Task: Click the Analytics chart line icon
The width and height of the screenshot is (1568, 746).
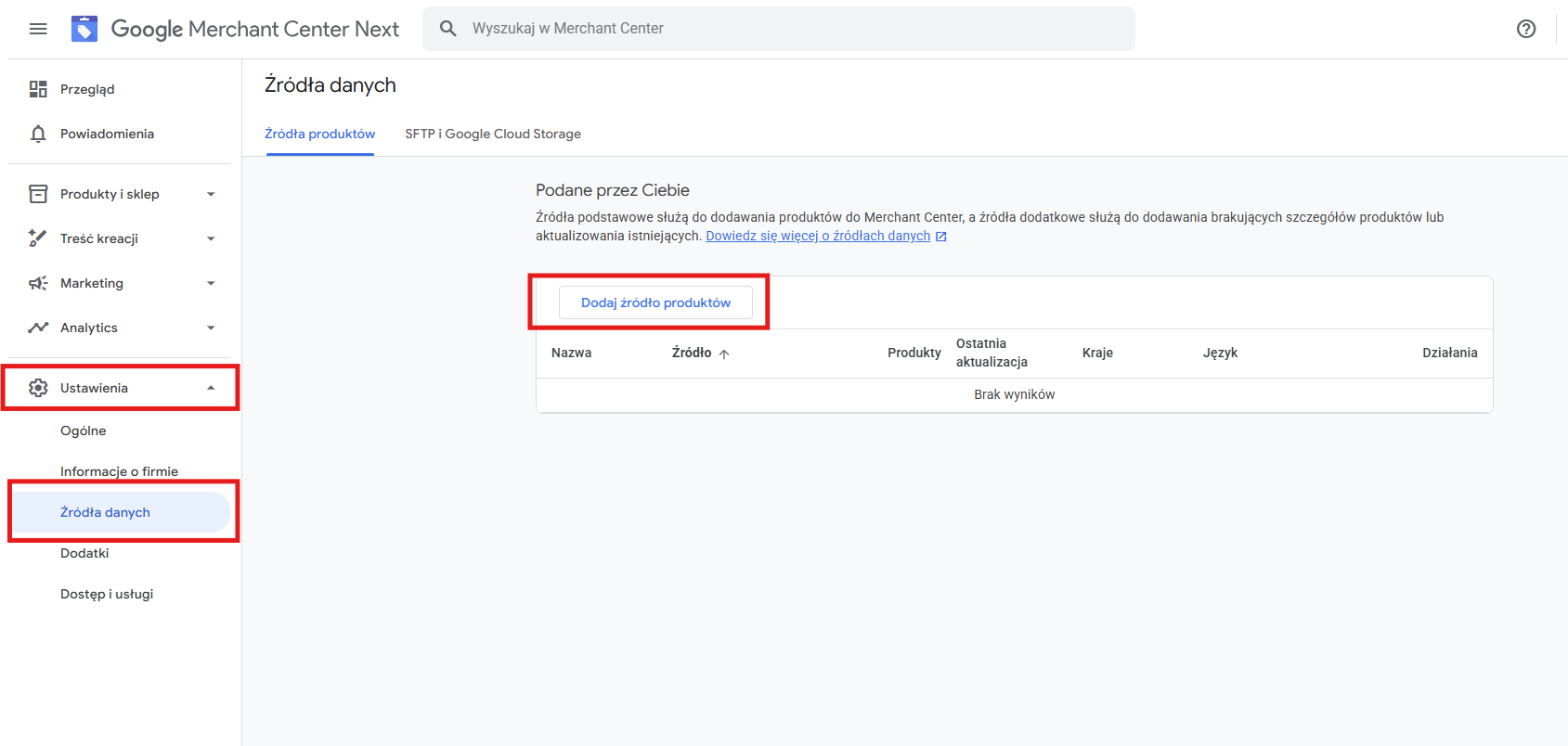Action: [x=38, y=328]
